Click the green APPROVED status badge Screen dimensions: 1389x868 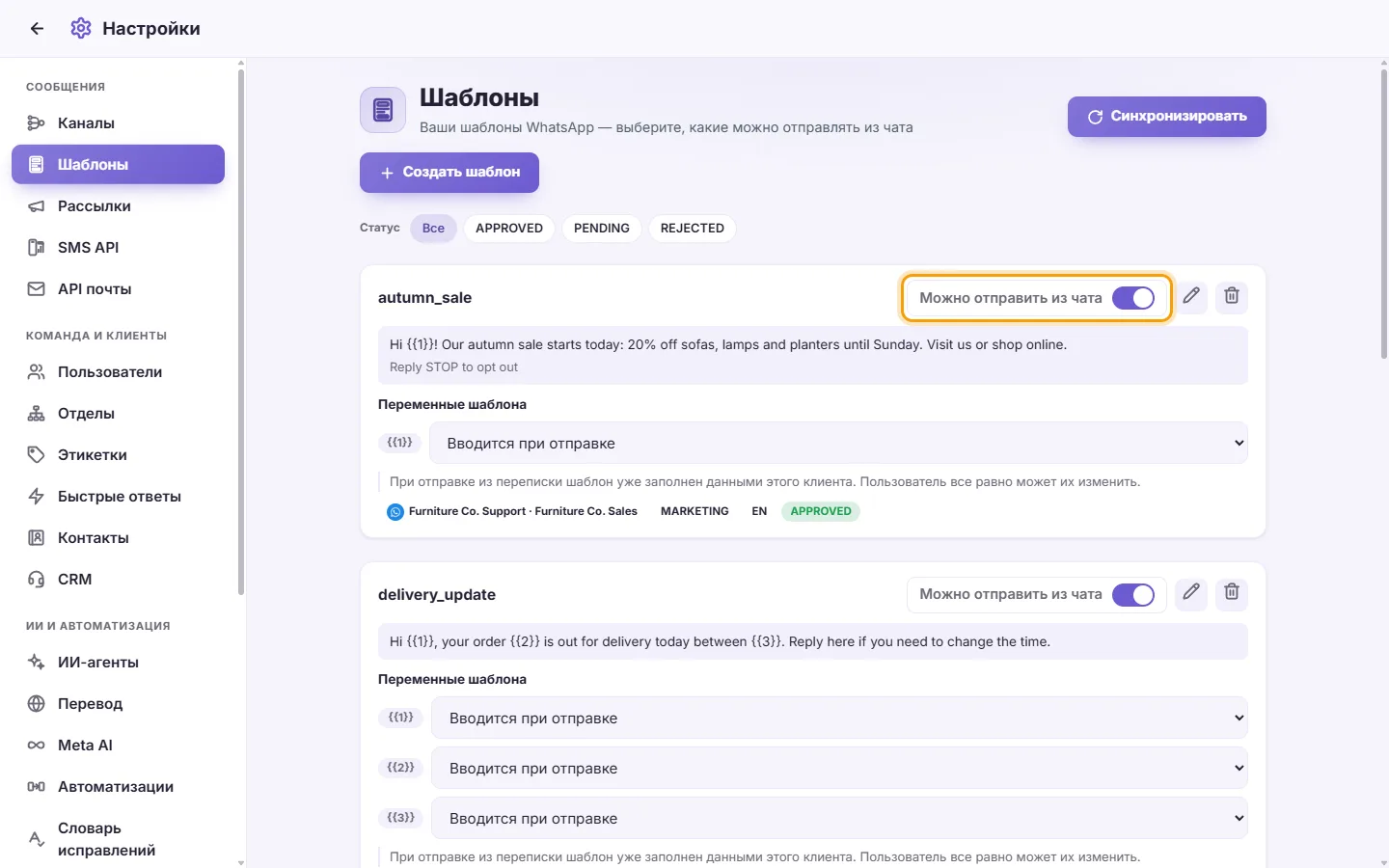click(821, 512)
